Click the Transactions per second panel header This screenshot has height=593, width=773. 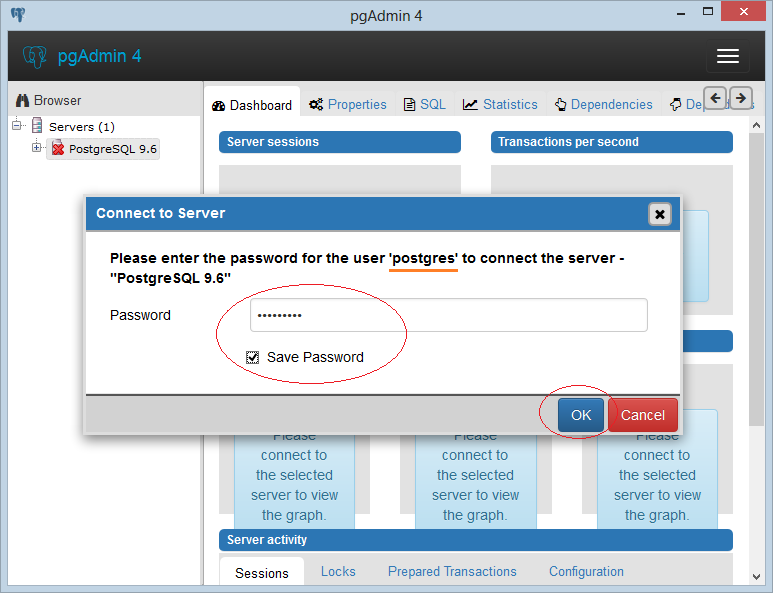tap(612, 142)
